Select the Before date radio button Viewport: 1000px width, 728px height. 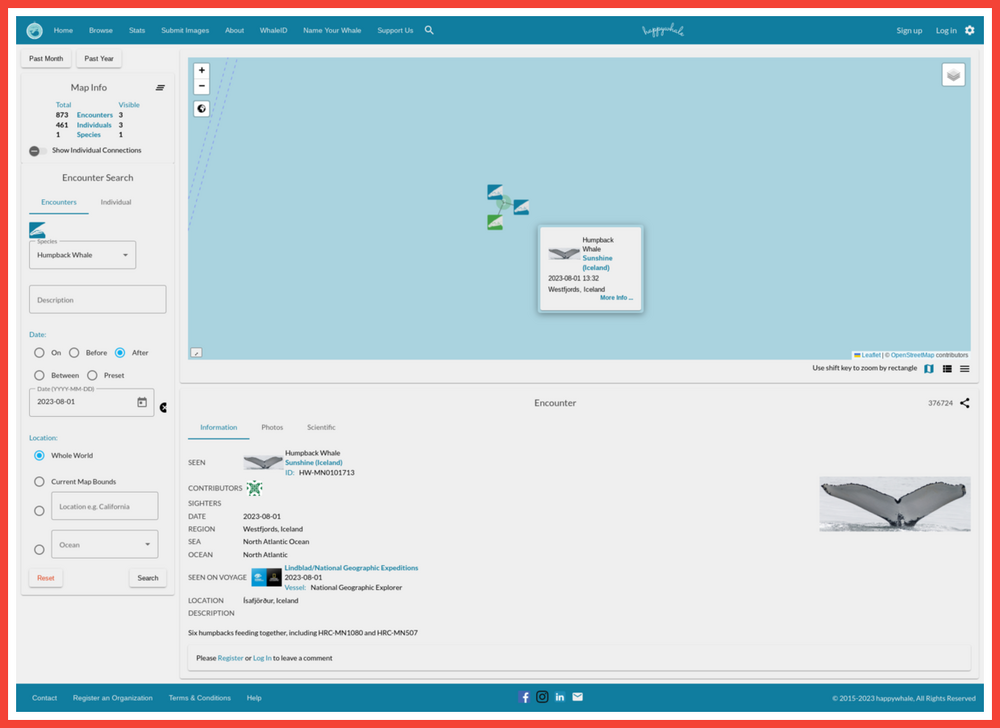[x=75, y=353]
